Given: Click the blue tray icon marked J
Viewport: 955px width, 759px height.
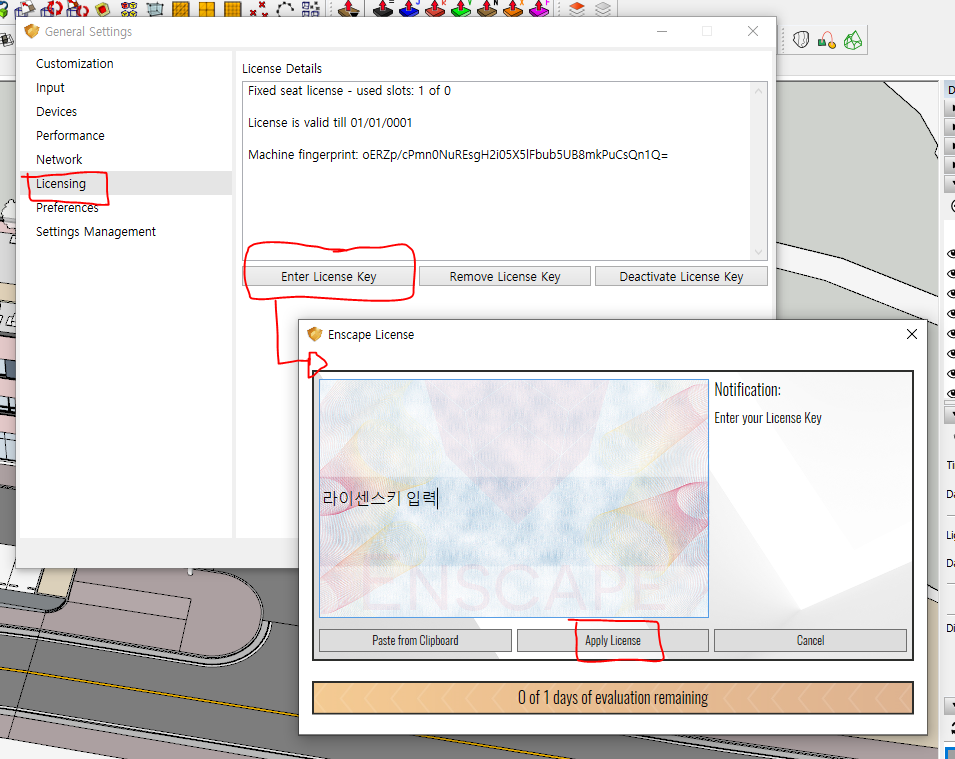Looking at the screenshot, I should pyautogui.click(x=409, y=9).
